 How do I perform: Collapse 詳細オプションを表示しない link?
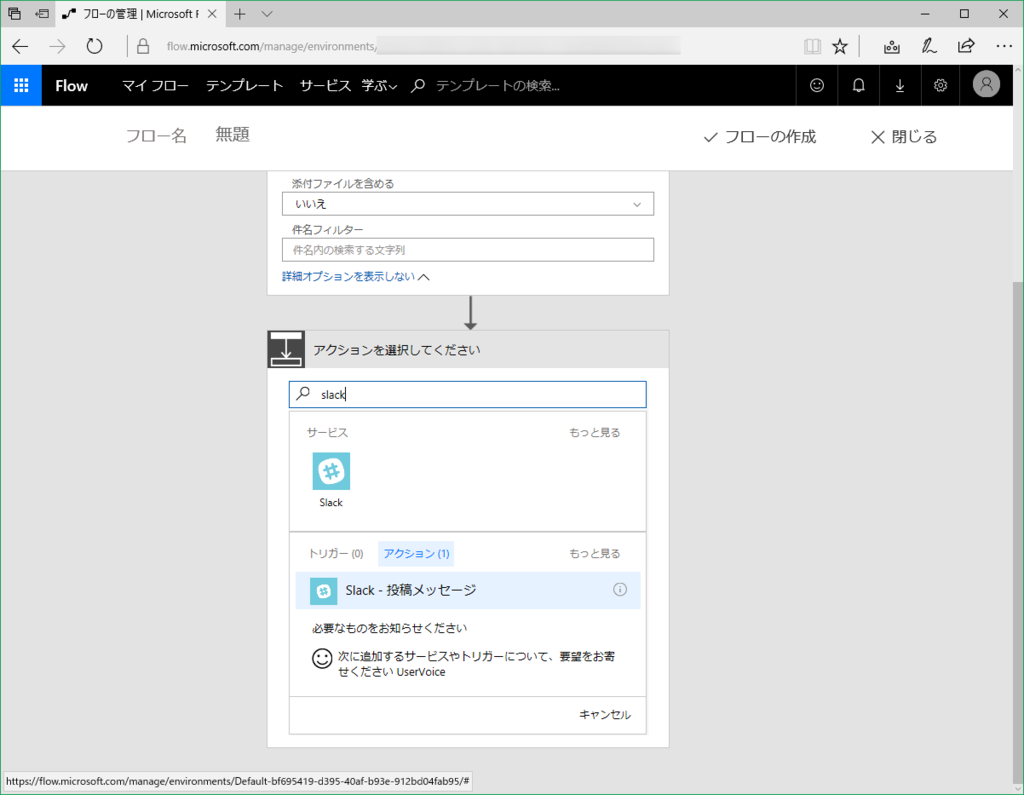coord(355,276)
